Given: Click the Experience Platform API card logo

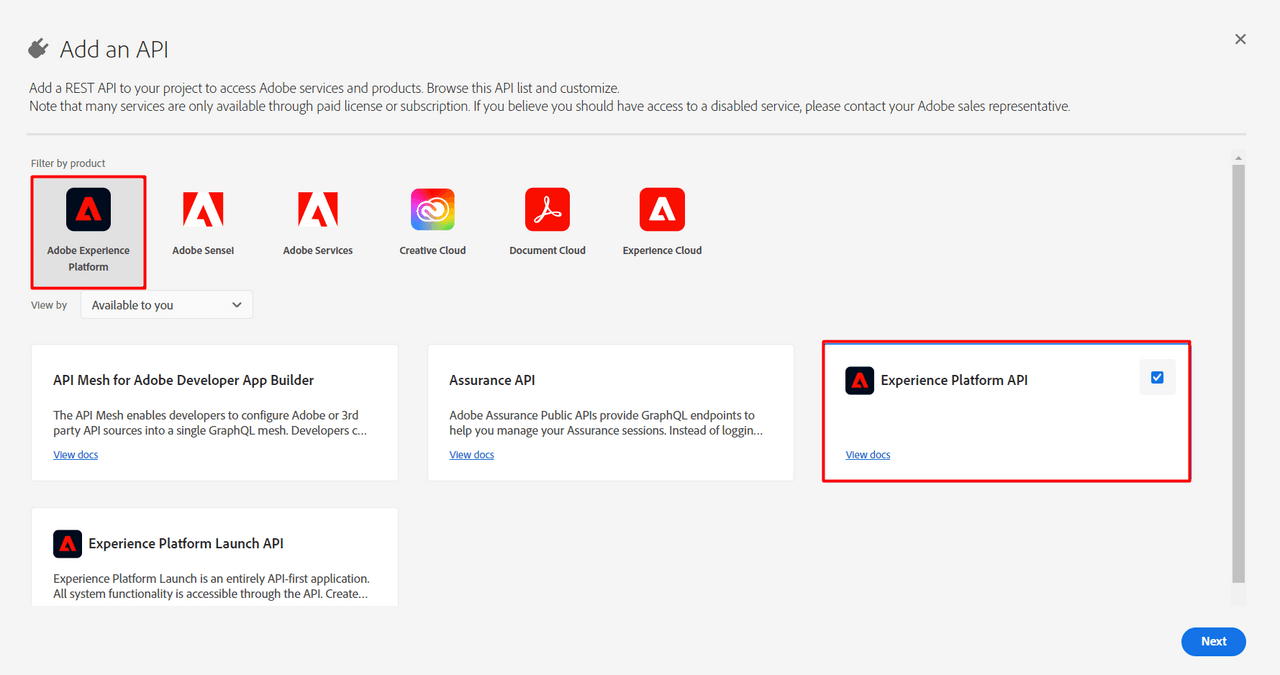Looking at the screenshot, I should pos(860,380).
